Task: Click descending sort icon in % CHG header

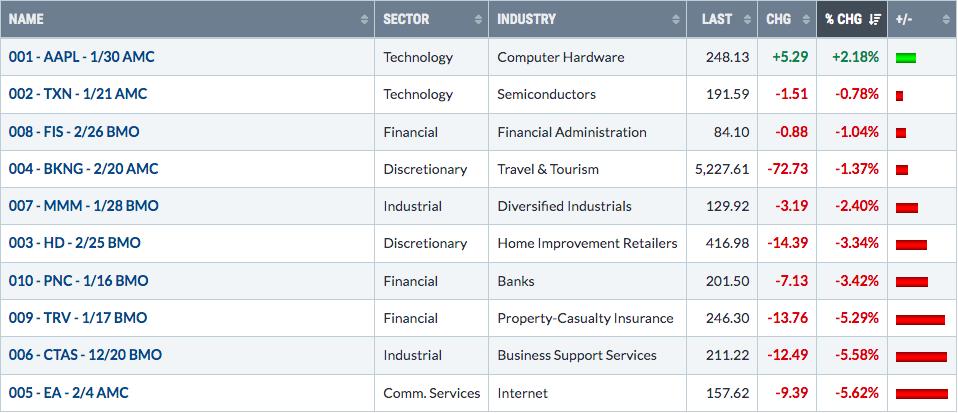Action: [x=875, y=20]
